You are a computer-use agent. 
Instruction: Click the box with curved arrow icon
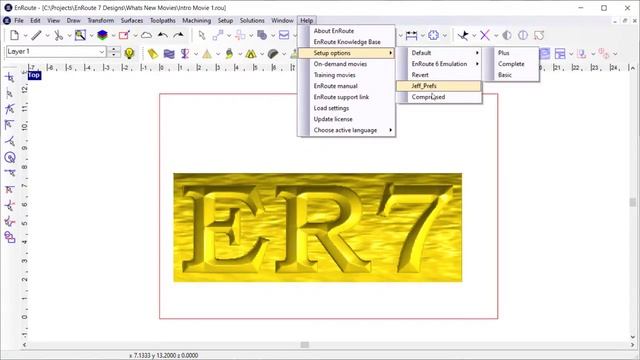coord(539,36)
